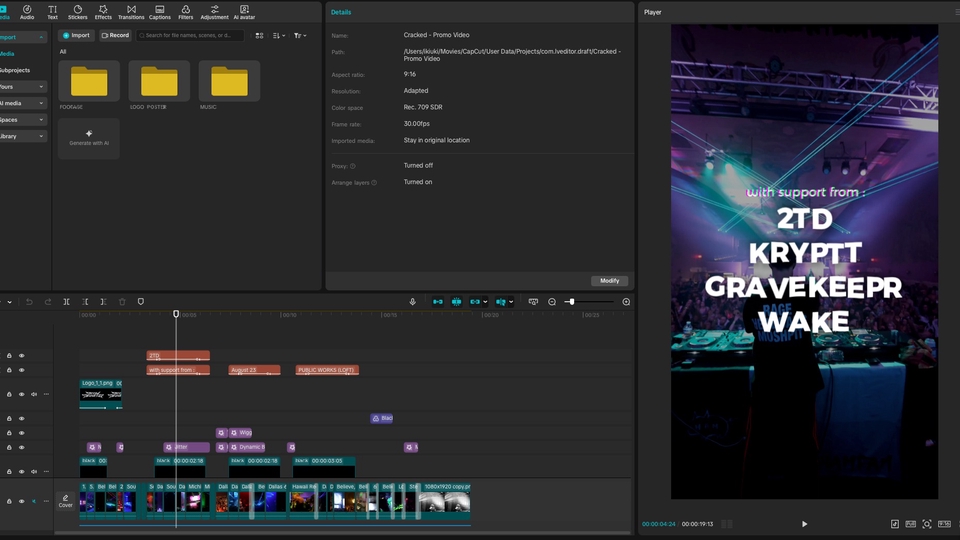Screen dimensions: 960x540
Task: Toggle eye icon on main video track
Action: pos(21,501)
